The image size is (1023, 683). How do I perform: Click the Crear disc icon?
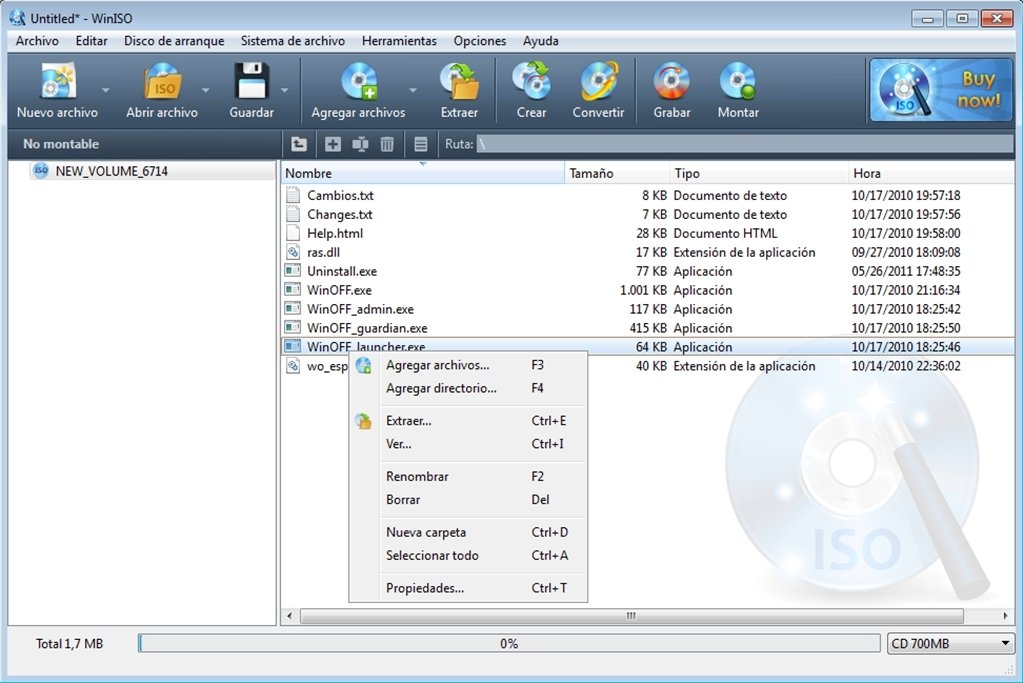click(x=531, y=81)
